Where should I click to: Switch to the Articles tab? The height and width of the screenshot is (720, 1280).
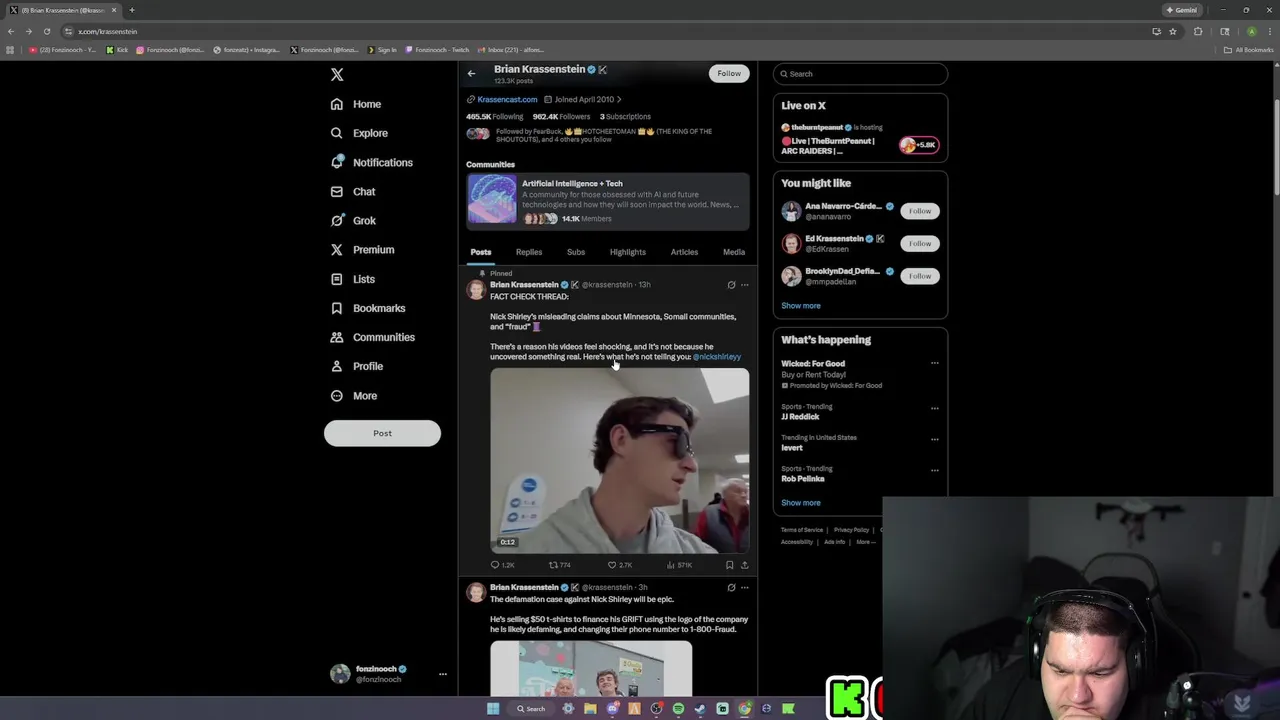click(x=684, y=252)
